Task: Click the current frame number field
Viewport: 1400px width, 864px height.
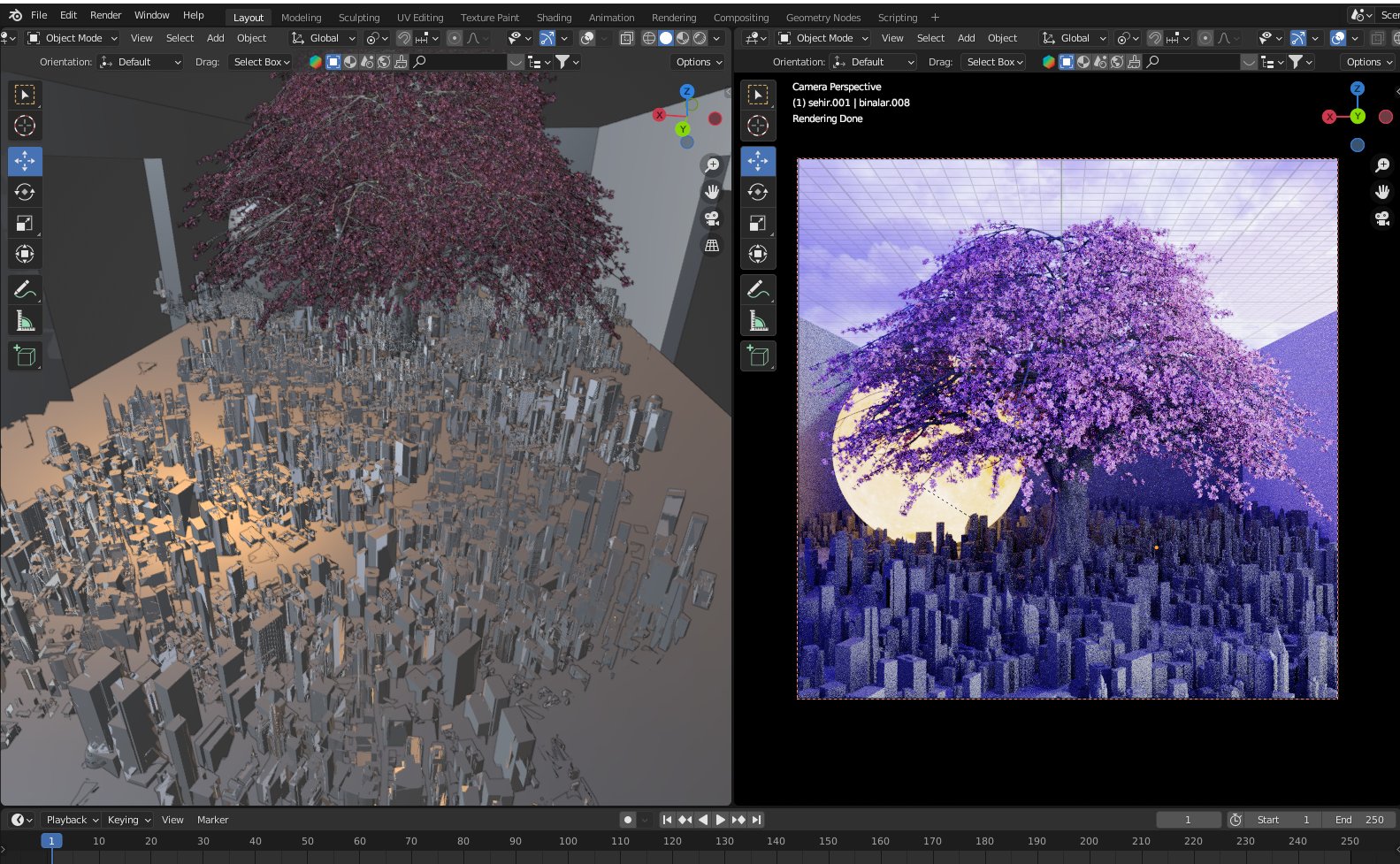Action: (1188, 820)
